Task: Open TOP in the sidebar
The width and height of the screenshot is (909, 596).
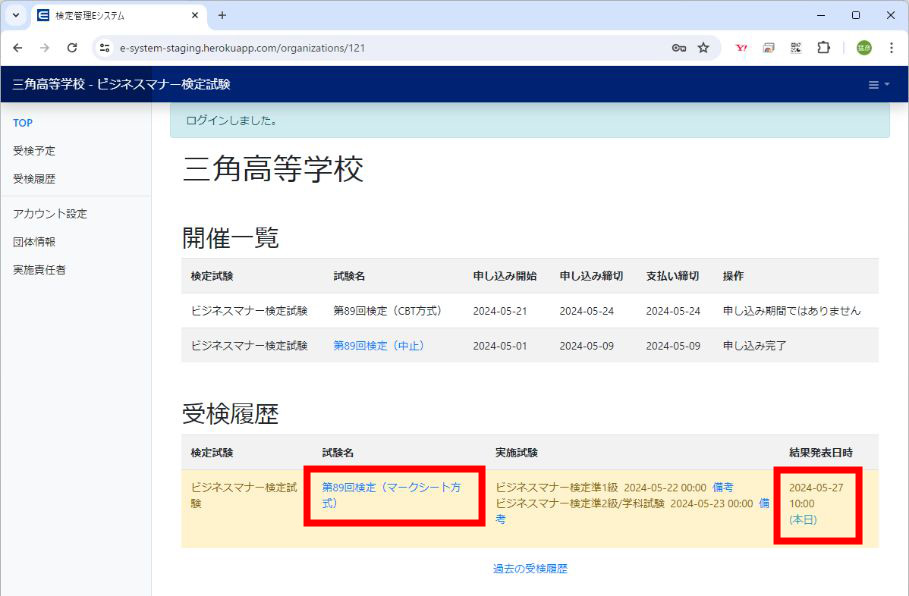Action: click(x=23, y=123)
